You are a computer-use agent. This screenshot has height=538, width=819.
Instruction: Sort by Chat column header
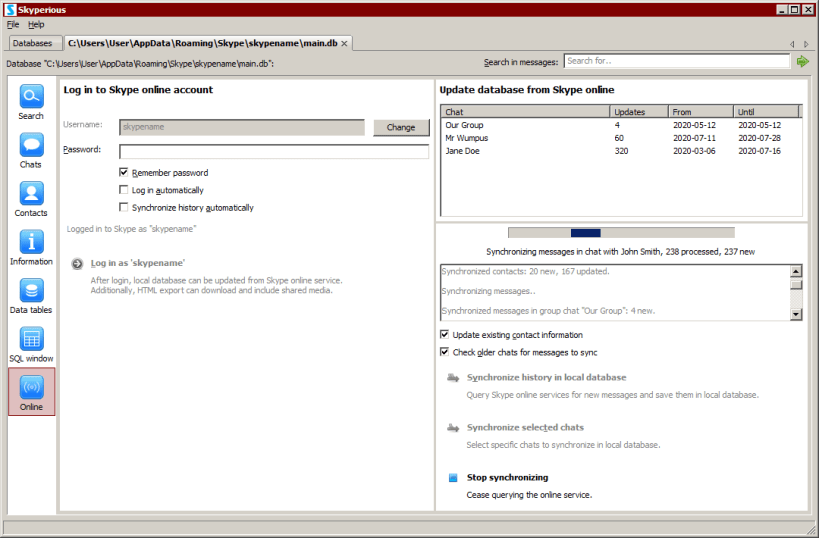[x=525, y=112]
